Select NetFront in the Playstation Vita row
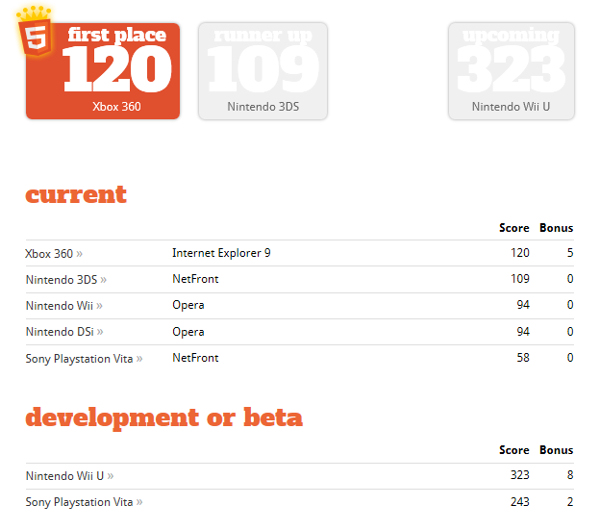This screenshot has width=600, height=531. [195, 358]
